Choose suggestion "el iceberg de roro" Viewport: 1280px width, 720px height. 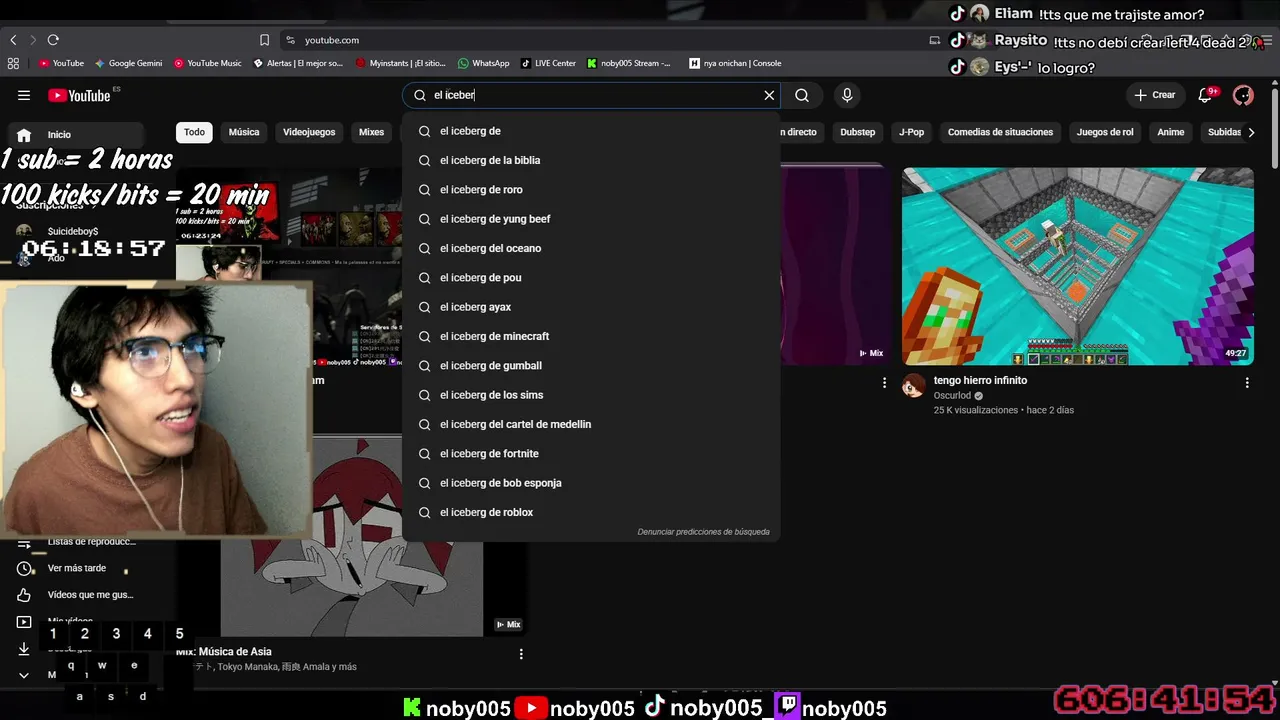pos(591,190)
